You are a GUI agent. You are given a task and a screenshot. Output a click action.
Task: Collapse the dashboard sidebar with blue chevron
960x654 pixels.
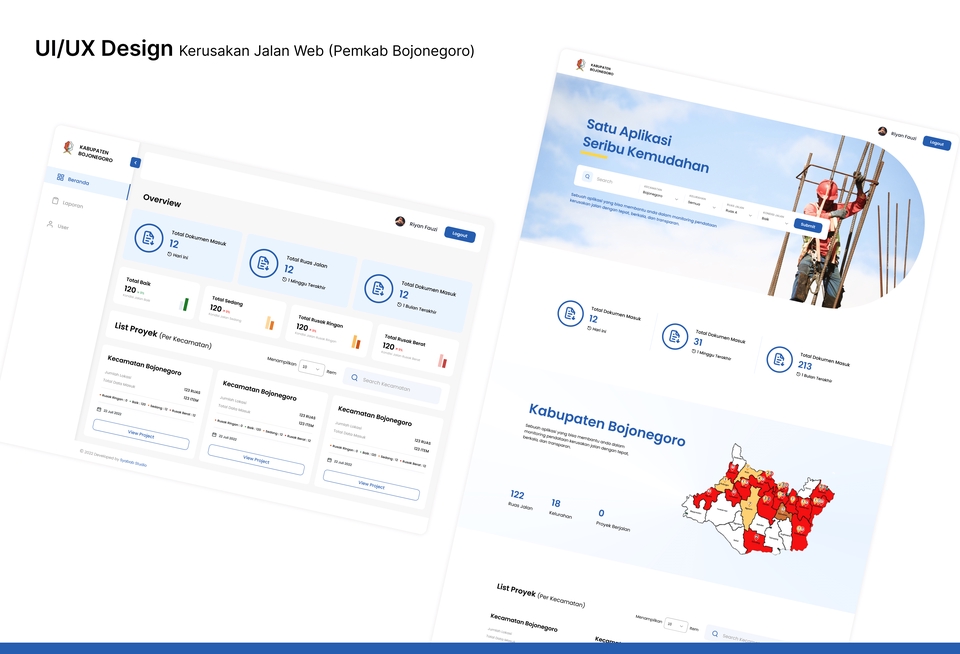pos(135,162)
